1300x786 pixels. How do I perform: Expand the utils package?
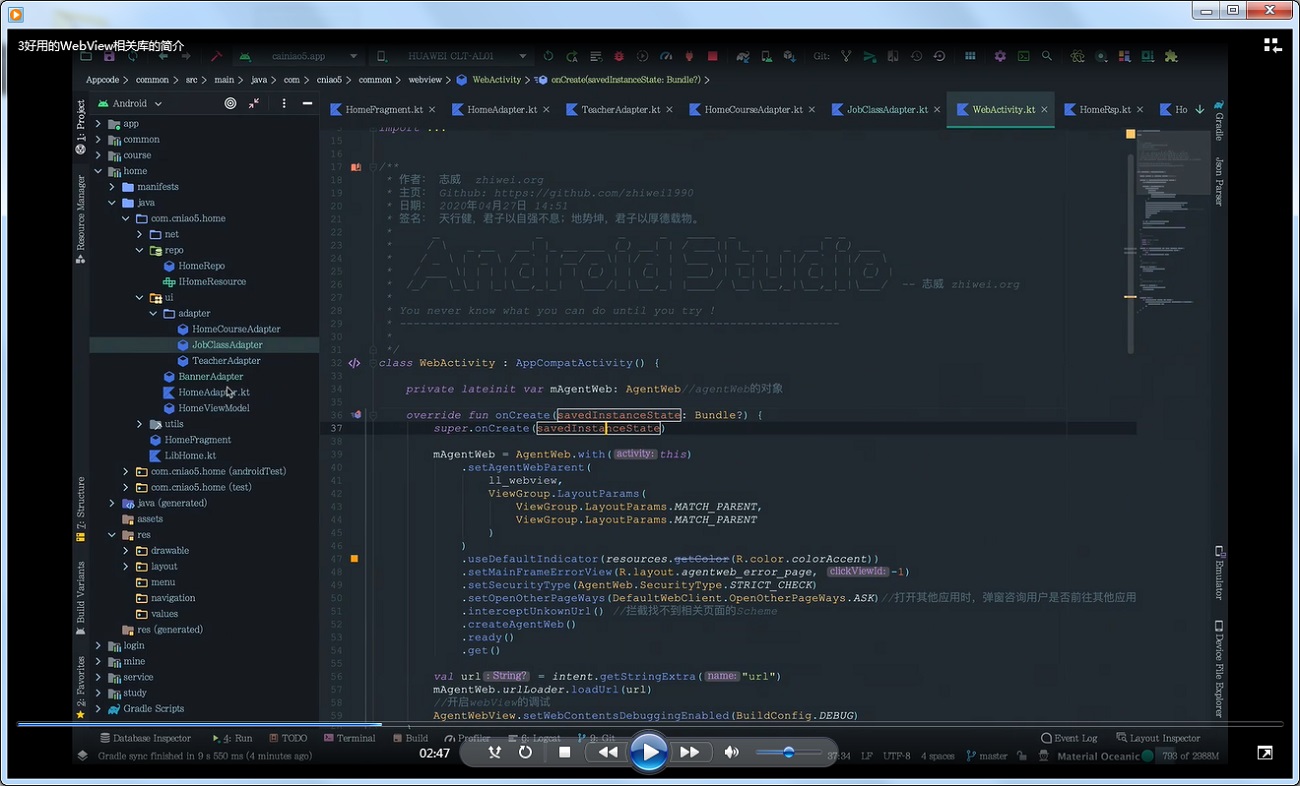click(140, 424)
